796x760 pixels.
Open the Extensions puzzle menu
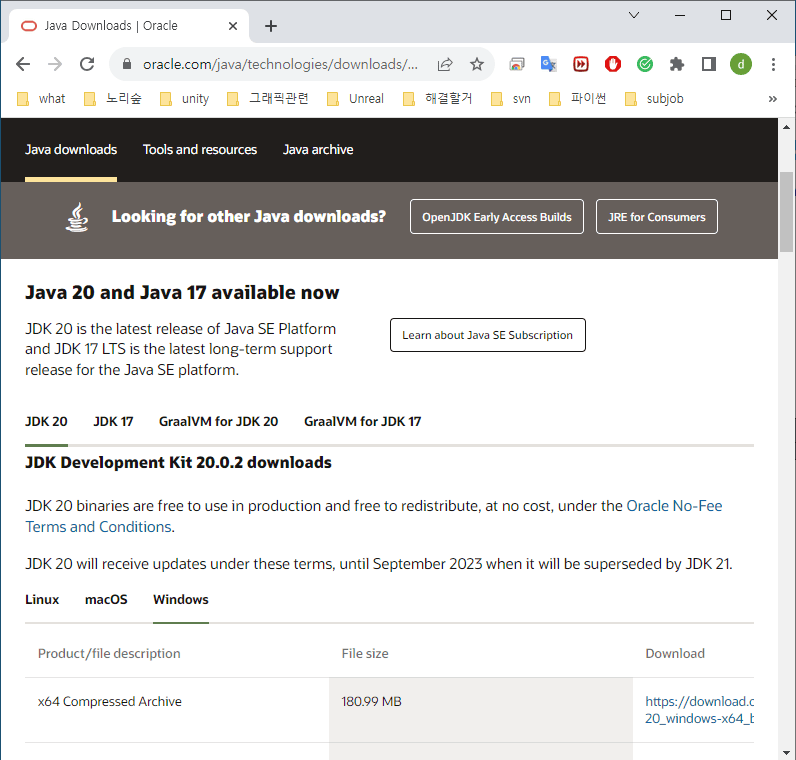click(677, 64)
